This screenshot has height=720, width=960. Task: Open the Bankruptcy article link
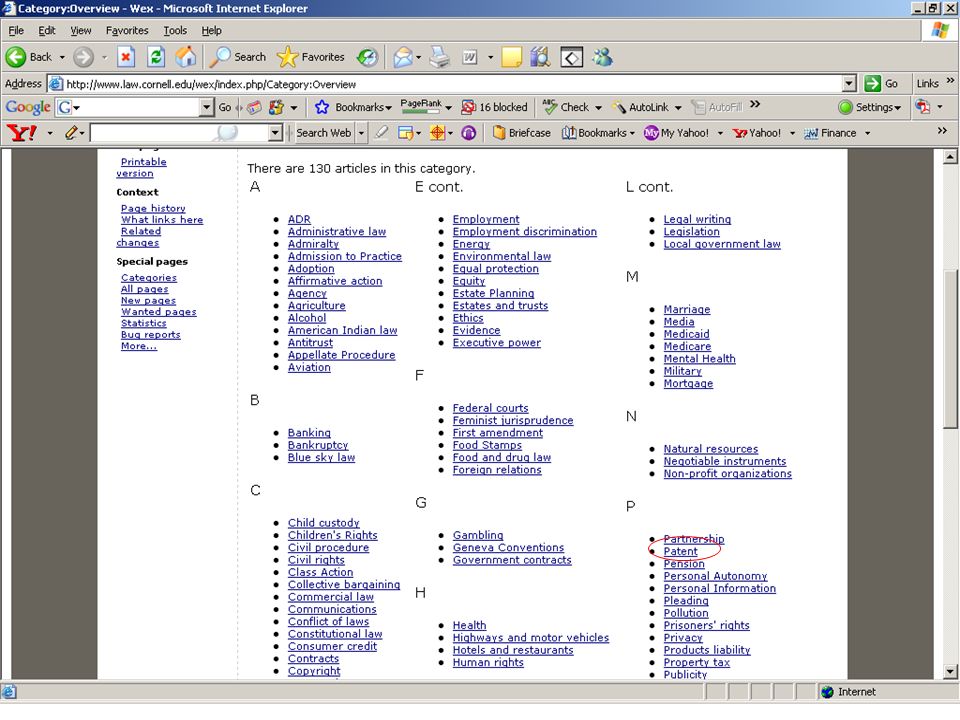pos(318,445)
